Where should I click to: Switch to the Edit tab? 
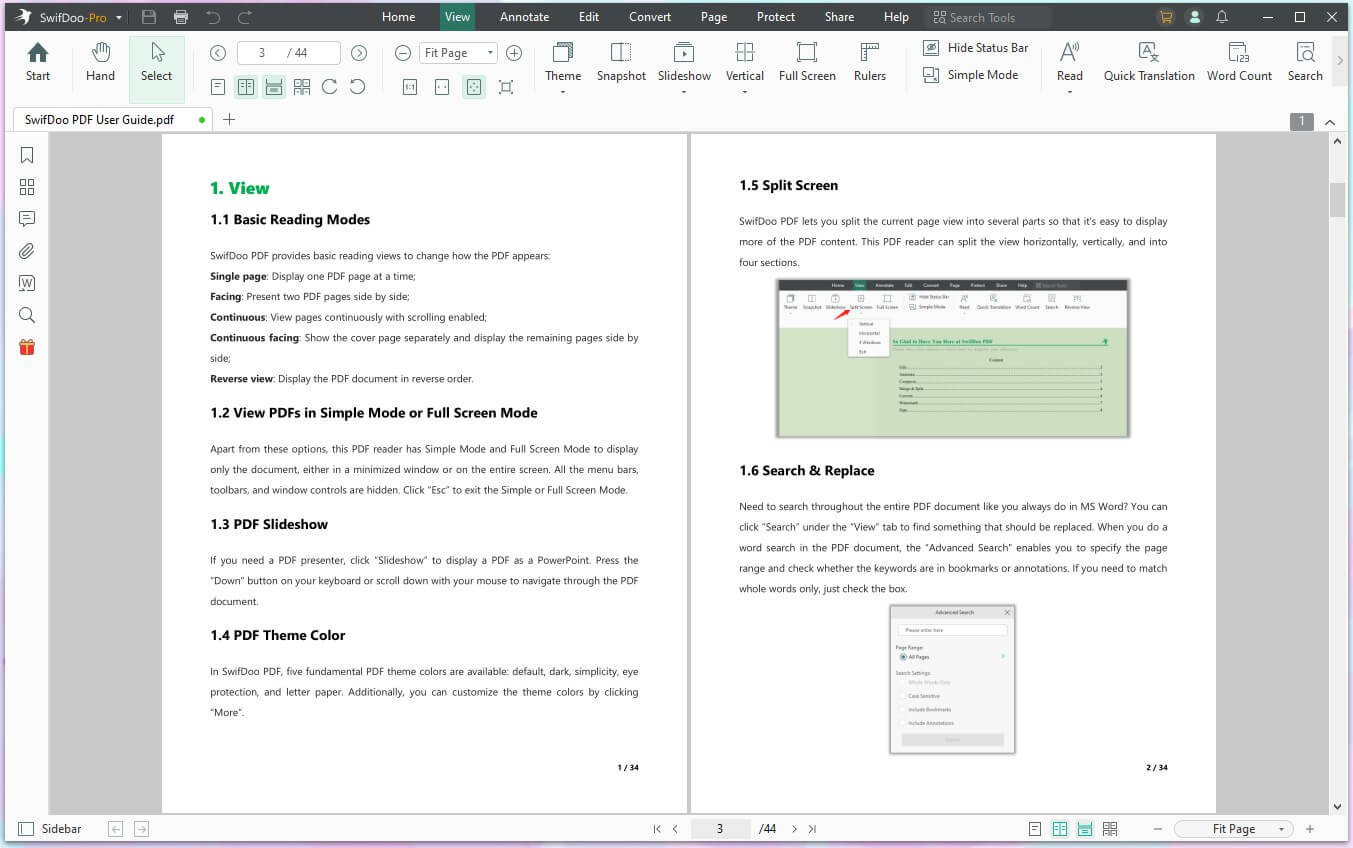coord(589,17)
